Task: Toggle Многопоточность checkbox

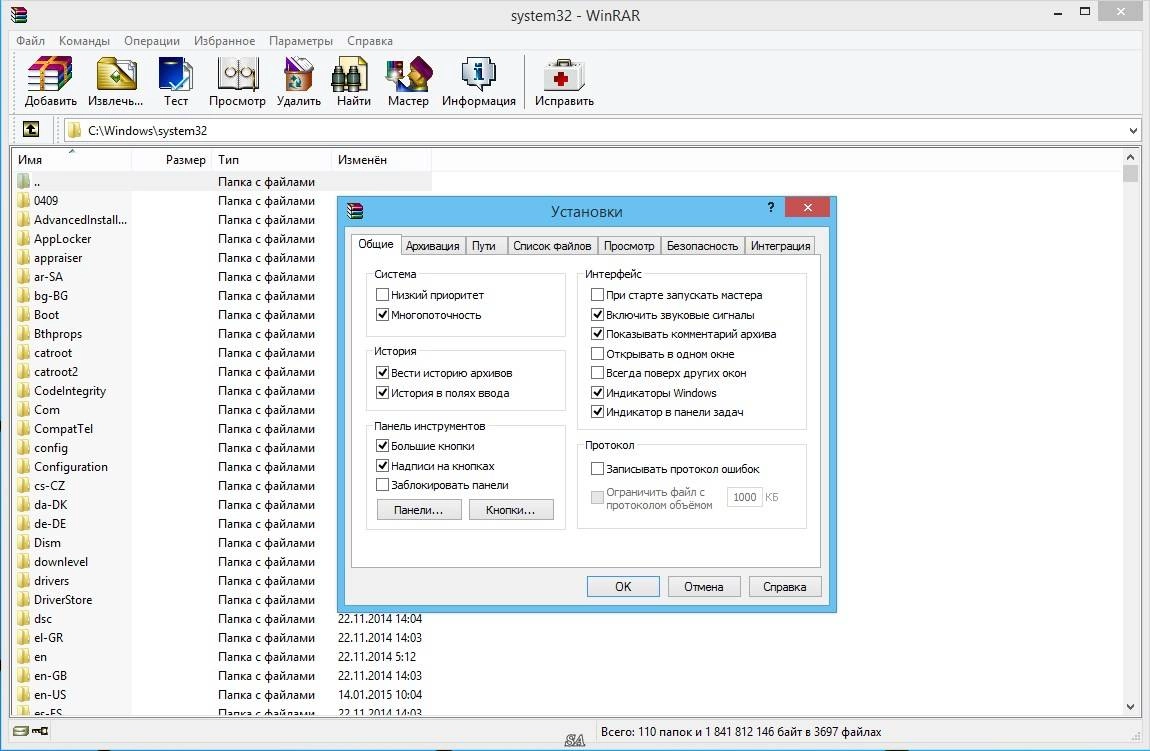Action: coord(382,315)
